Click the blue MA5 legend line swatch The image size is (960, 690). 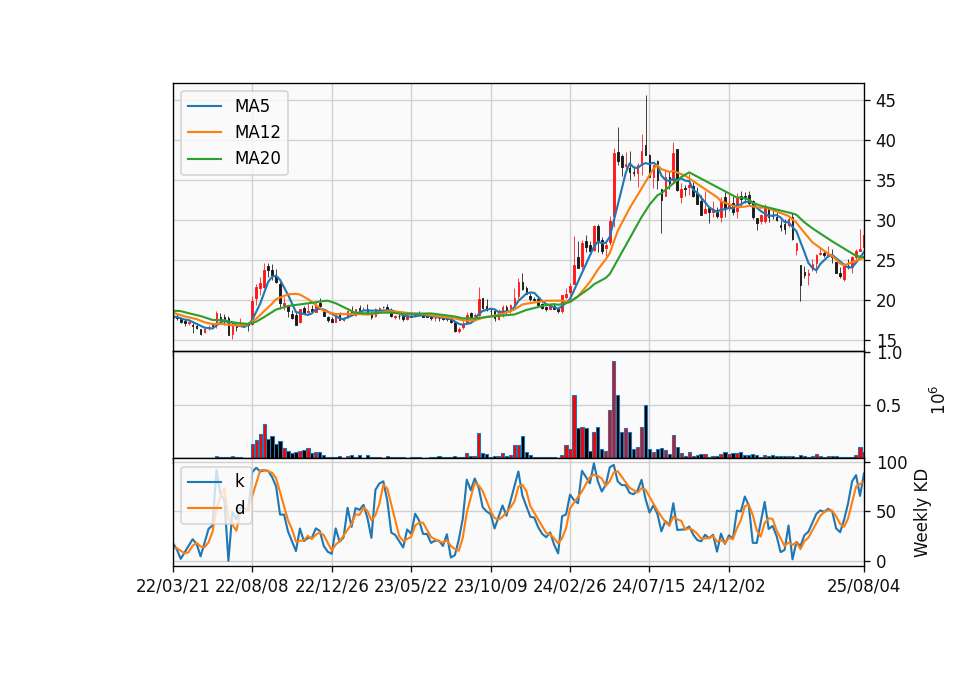(204, 107)
